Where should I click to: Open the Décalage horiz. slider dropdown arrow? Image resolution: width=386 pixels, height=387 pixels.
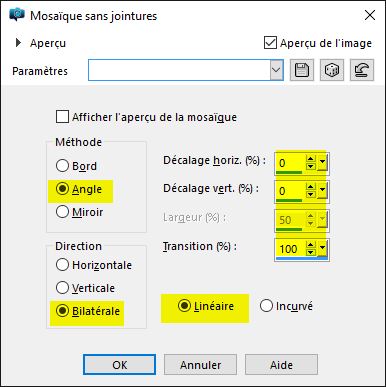[322, 163]
